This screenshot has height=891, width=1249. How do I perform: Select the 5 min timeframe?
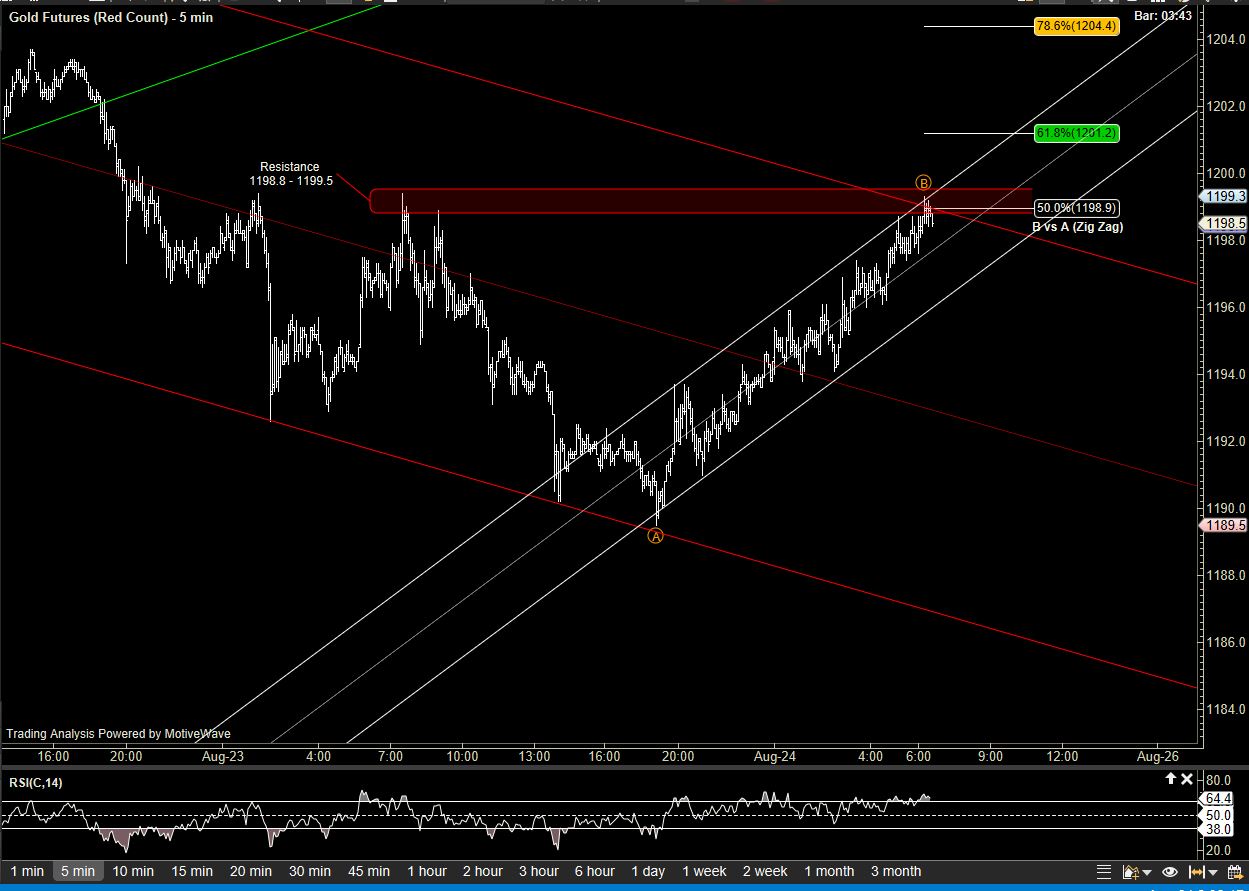[78, 871]
